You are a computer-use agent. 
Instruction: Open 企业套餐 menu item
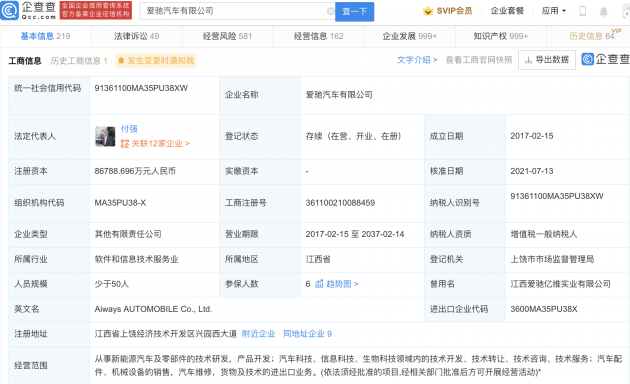pos(507,11)
